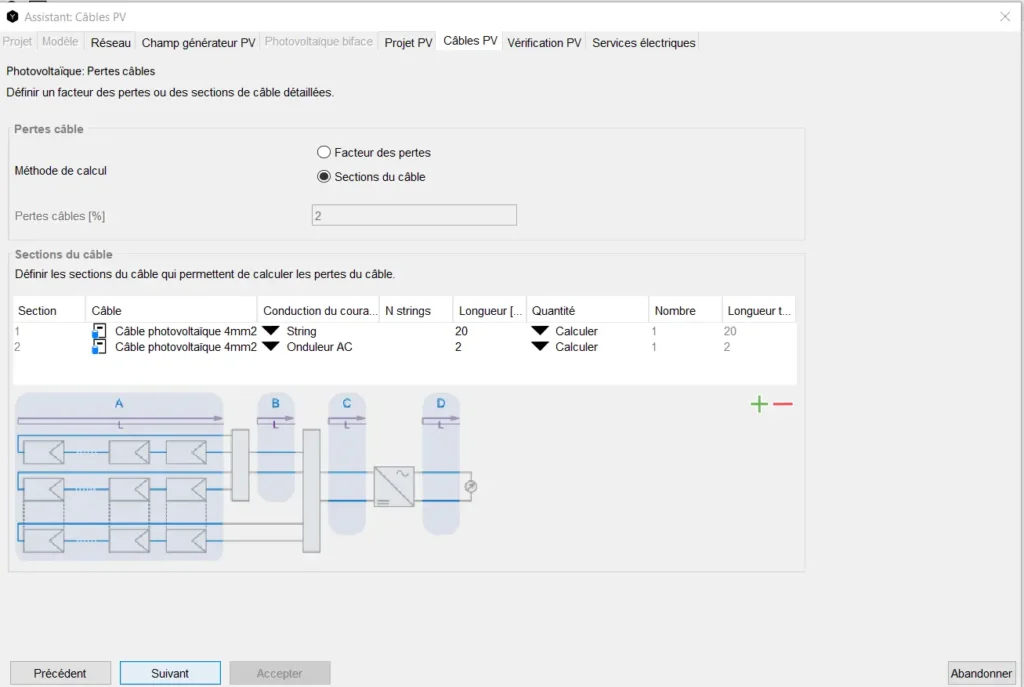This screenshot has height=687, width=1024.
Task: Select the Facteur des pertes radio button
Action: click(324, 153)
